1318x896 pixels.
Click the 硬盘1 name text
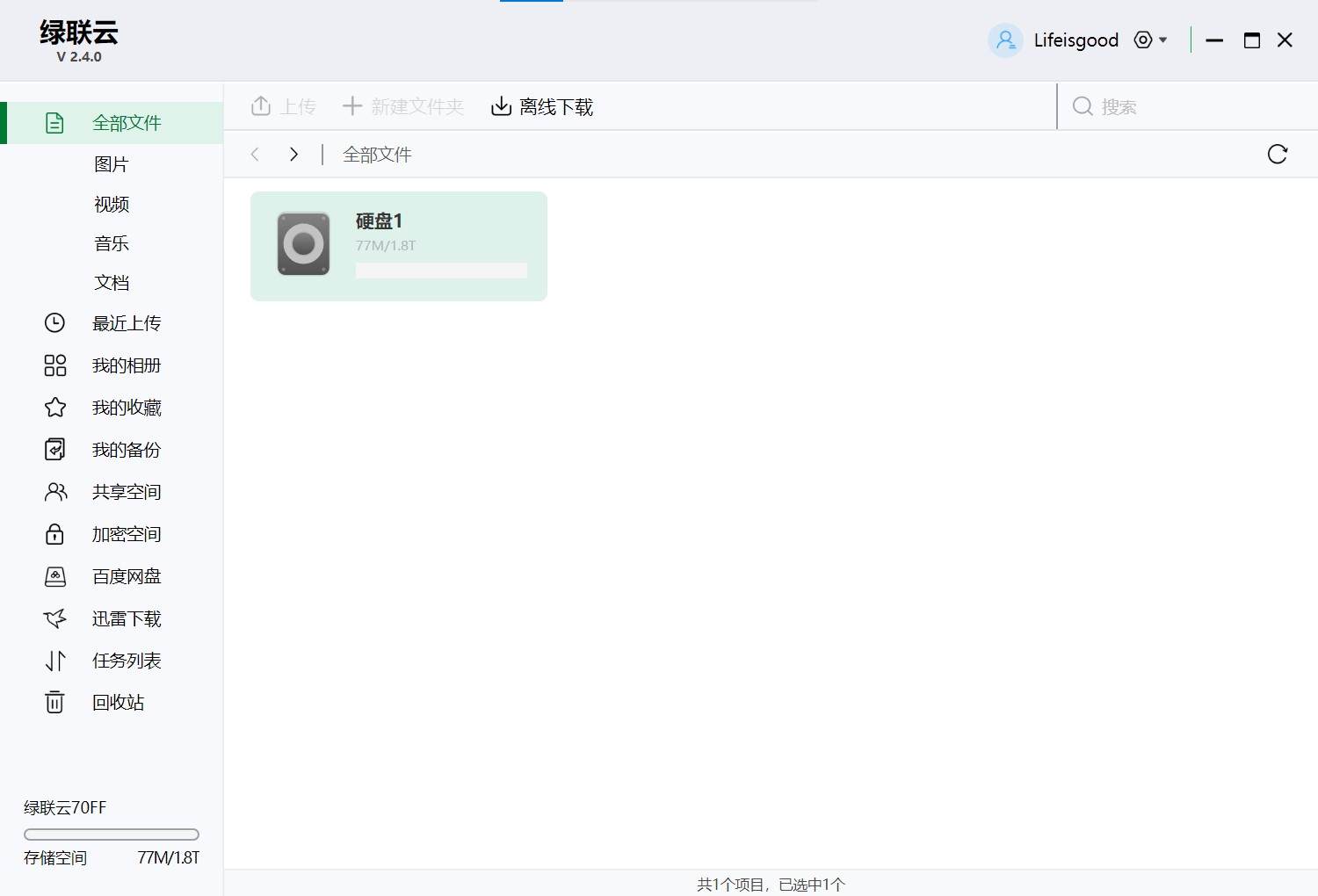379,220
